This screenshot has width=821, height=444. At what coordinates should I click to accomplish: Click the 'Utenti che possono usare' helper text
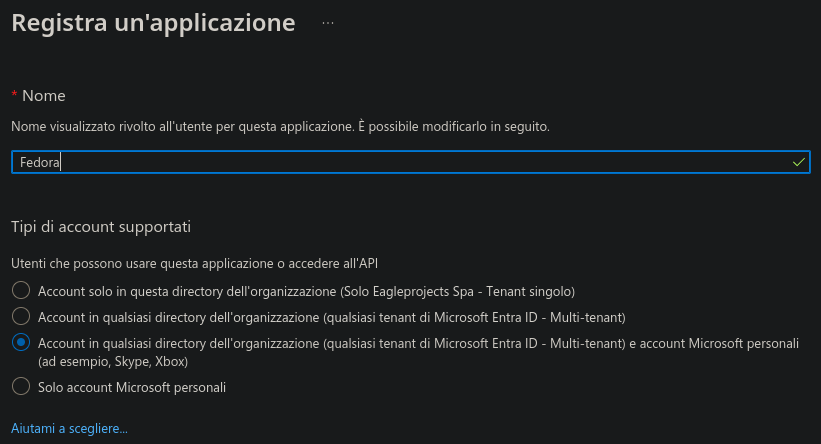(x=195, y=263)
